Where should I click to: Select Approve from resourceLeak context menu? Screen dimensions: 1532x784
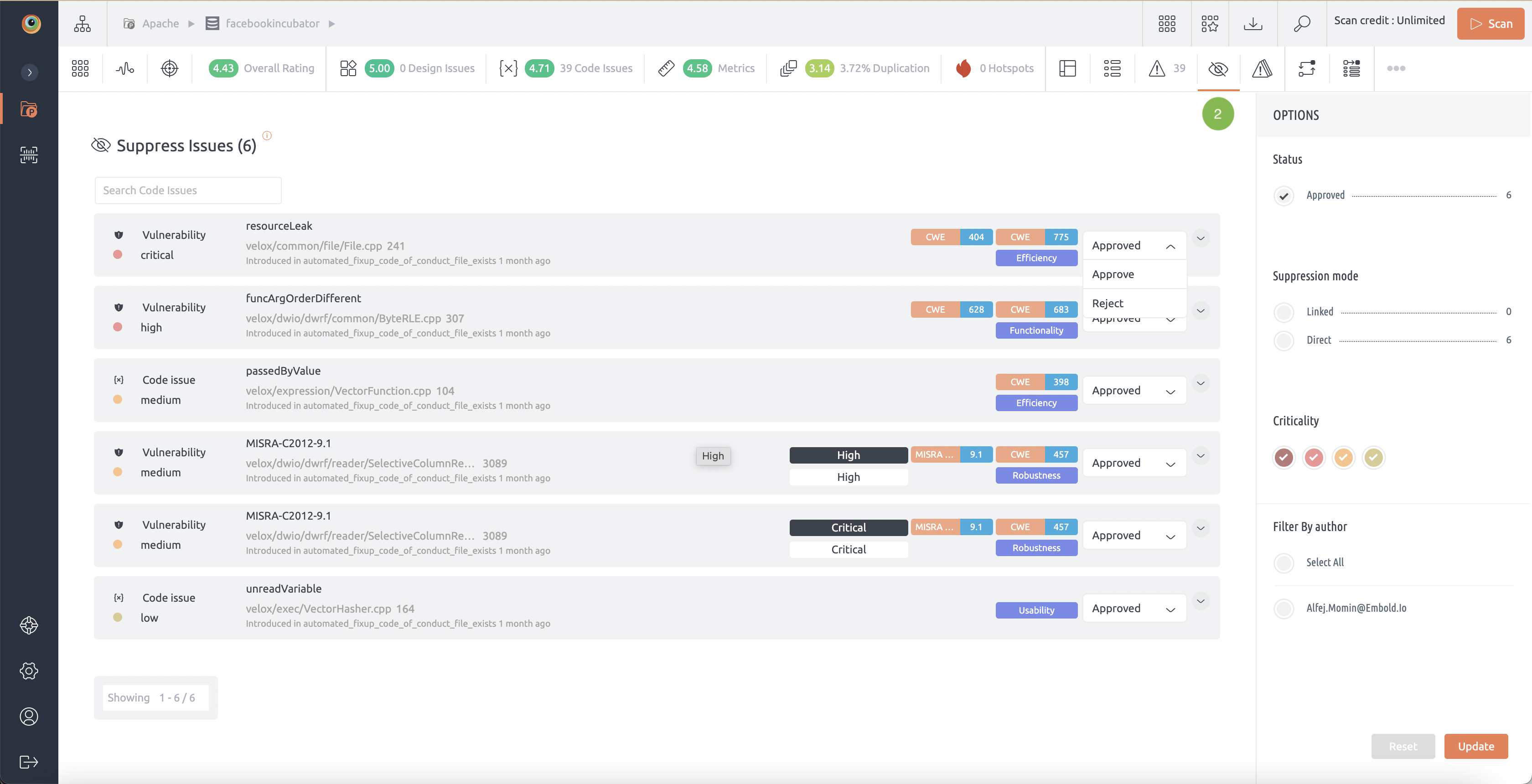coord(1113,274)
